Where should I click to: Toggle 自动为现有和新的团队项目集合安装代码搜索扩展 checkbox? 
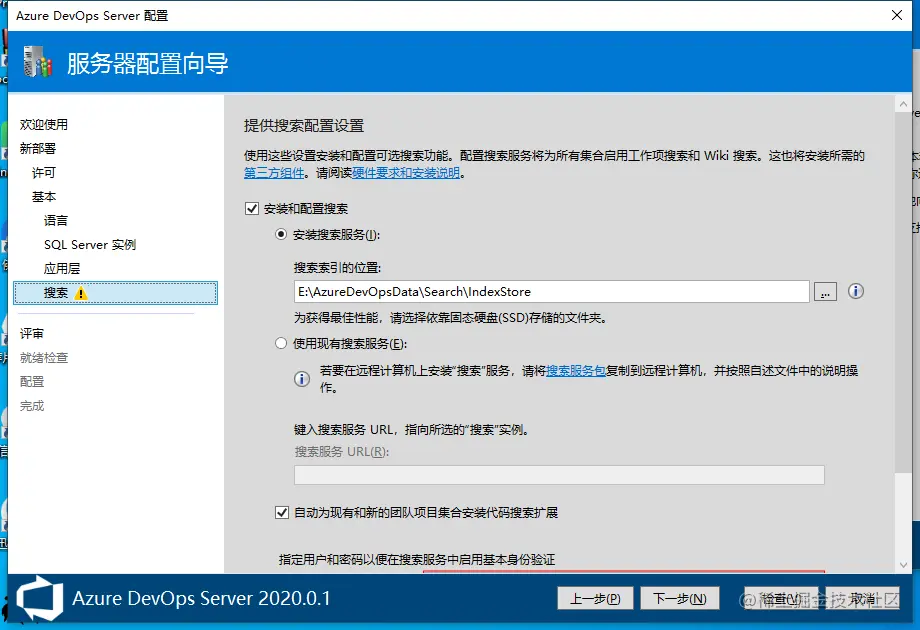point(282,512)
